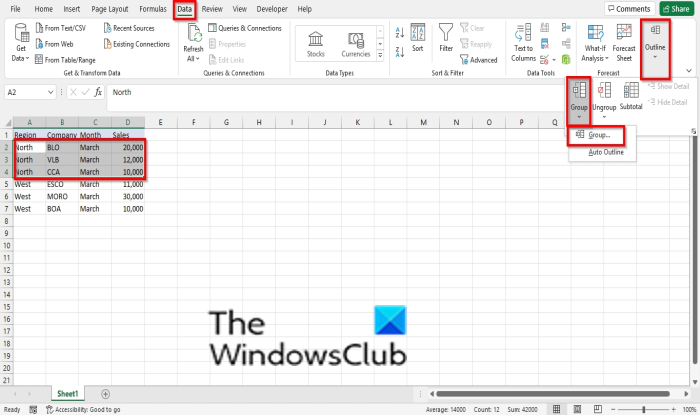Sort A to Z ascending
The image size is (700, 415).
400,33
